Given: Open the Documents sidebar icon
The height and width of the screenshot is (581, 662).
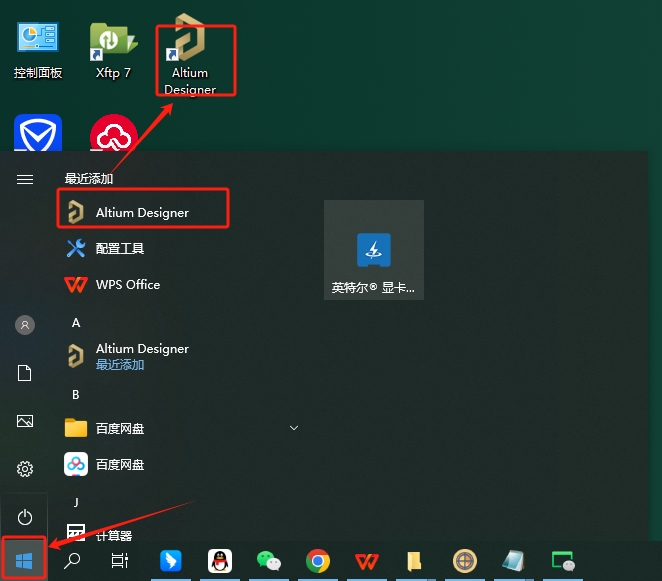Looking at the screenshot, I should click(x=24, y=373).
